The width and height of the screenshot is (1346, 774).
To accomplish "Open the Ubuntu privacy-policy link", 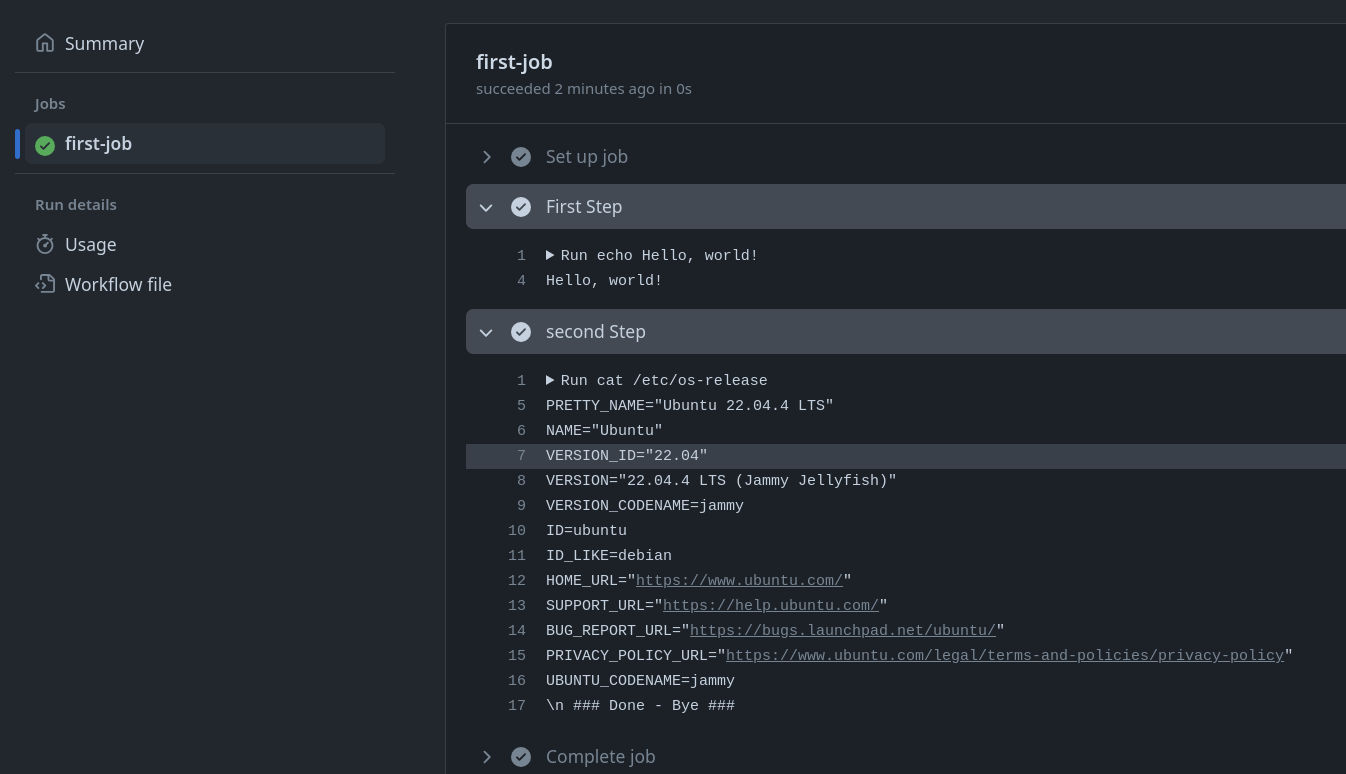I will [x=1004, y=656].
